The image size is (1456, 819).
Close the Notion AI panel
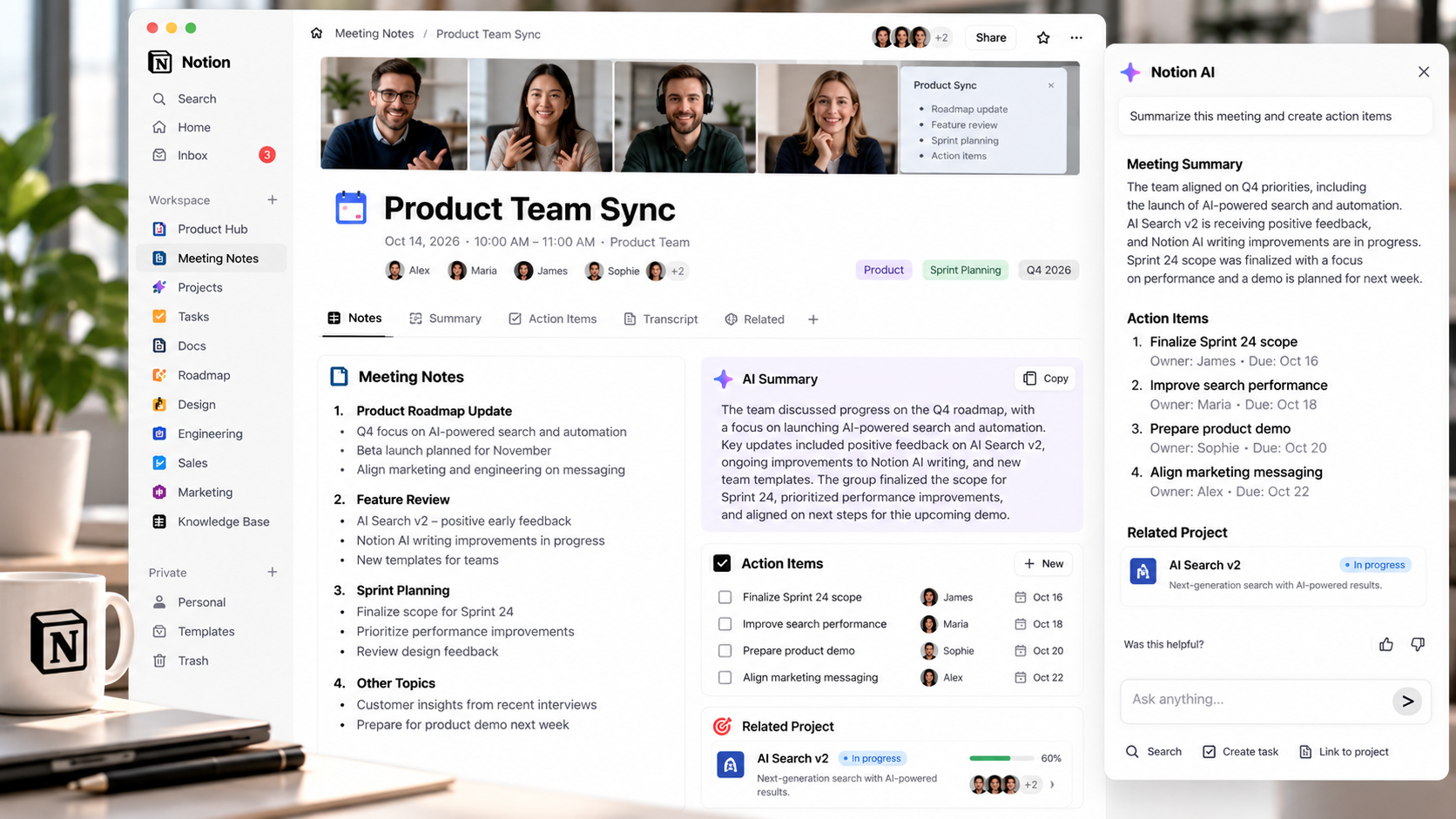click(1424, 71)
